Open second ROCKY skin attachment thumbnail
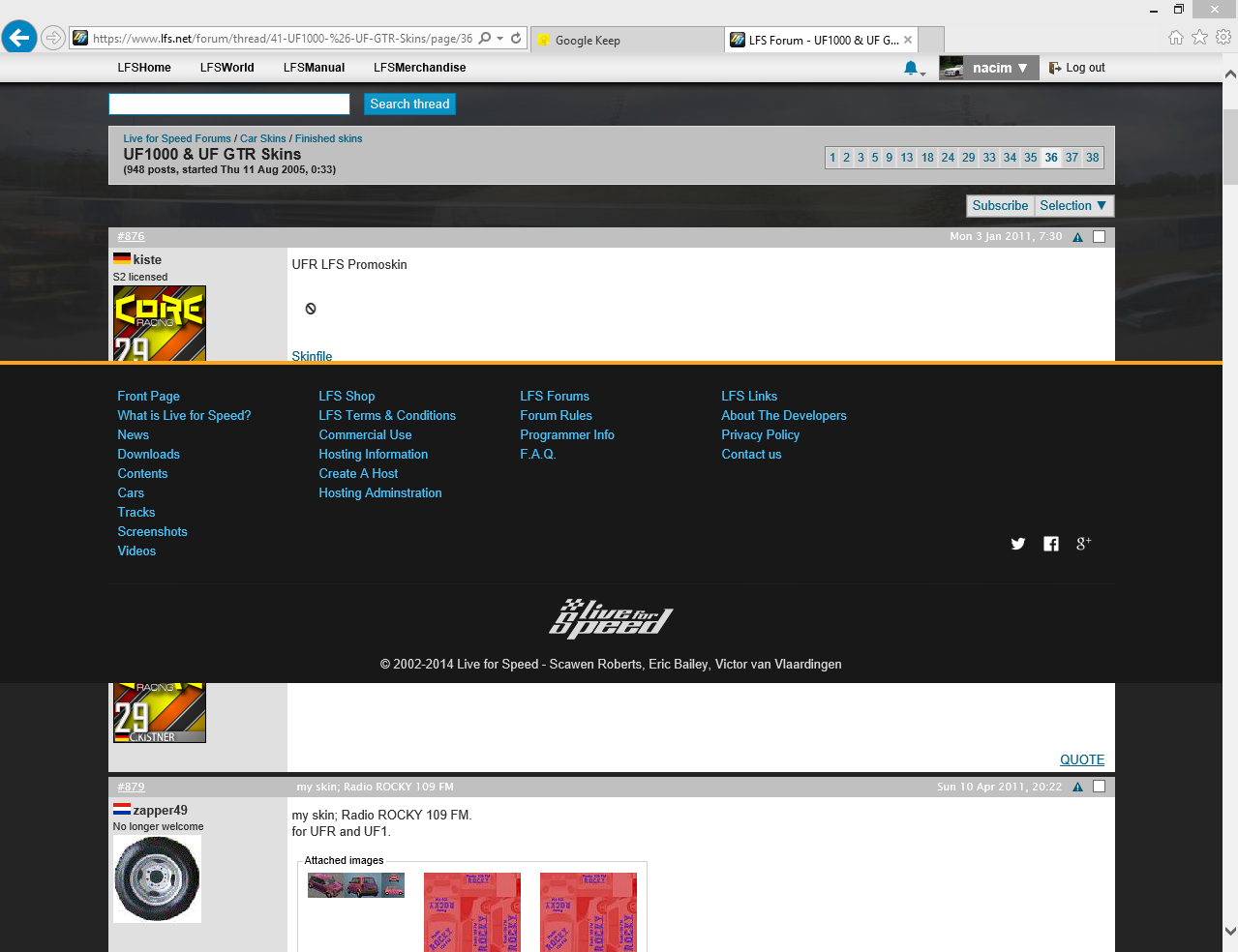Viewport: 1238px width, 952px height. [472, 912]
